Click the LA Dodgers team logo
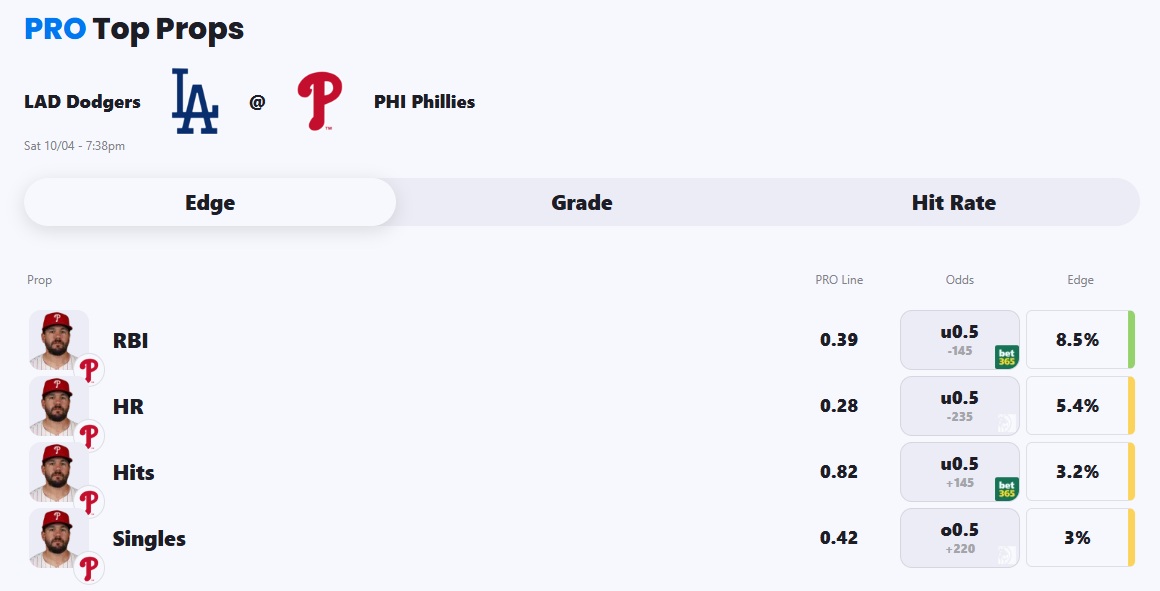Screen dimensions: 1160x591 pos(195,101)
